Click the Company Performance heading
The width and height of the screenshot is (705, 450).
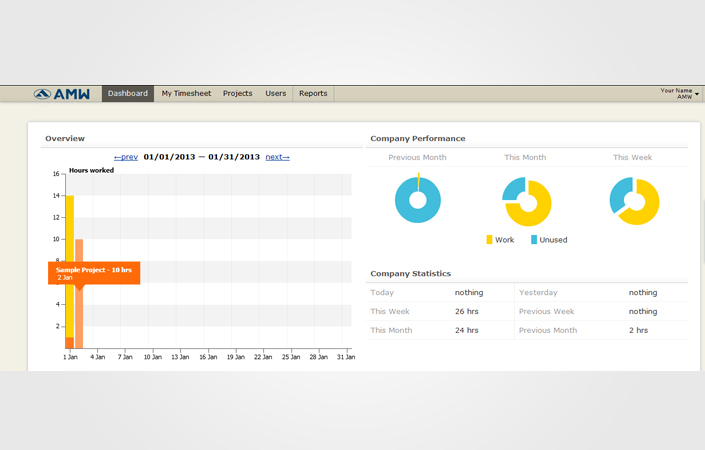pos(418,138)
